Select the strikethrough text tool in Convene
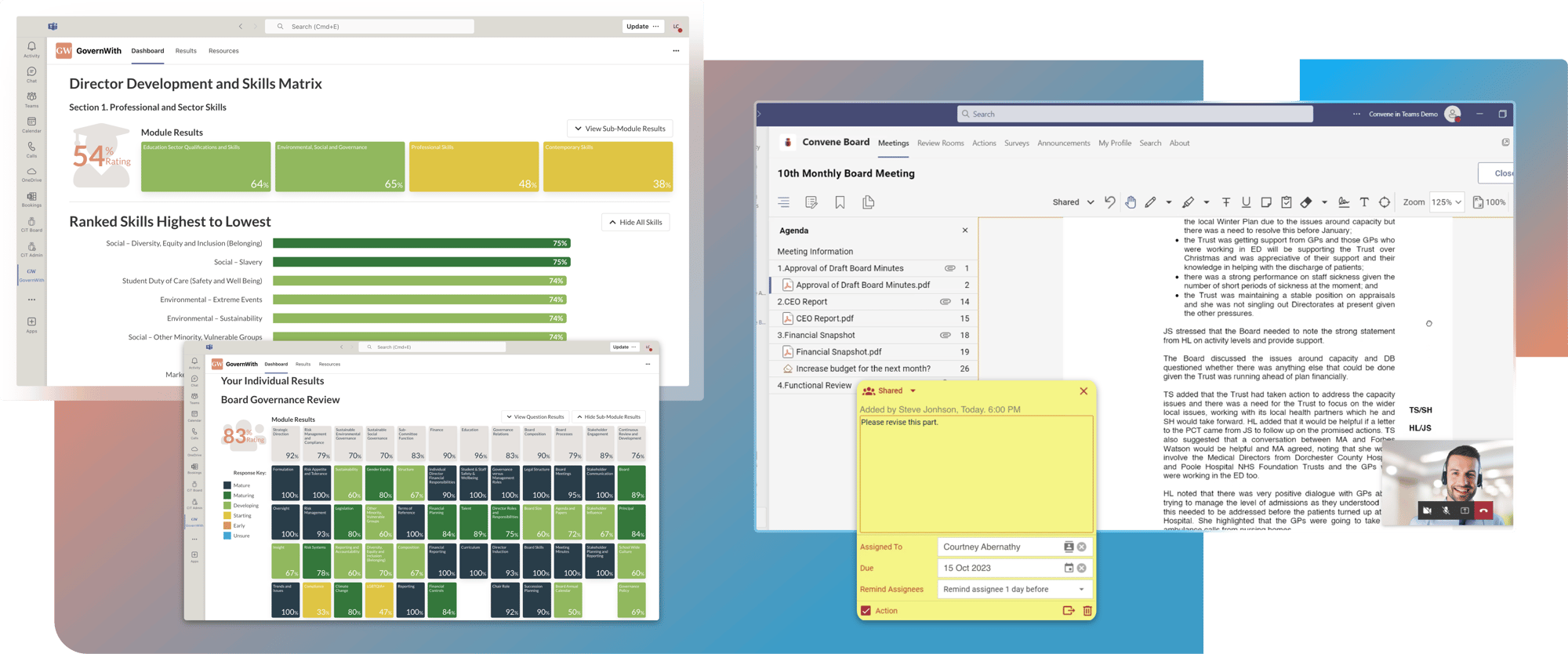The width and height of the screenshot is (1568, 654). pyautogui.click(x=1226, y=202)
